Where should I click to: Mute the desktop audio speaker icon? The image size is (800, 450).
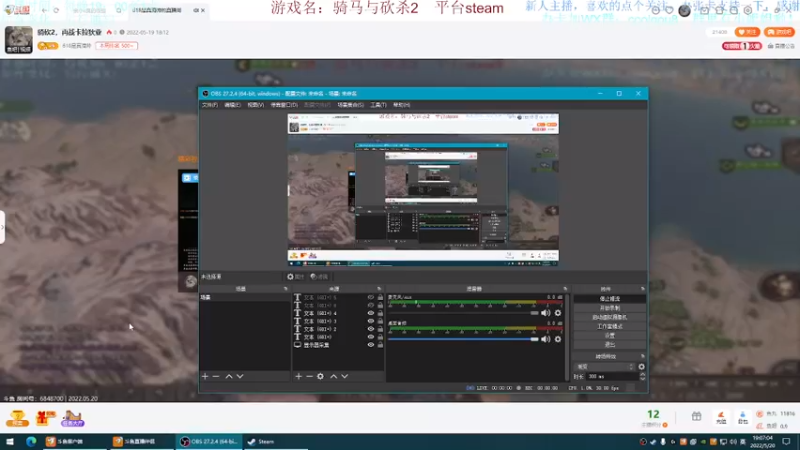(545, 339)
